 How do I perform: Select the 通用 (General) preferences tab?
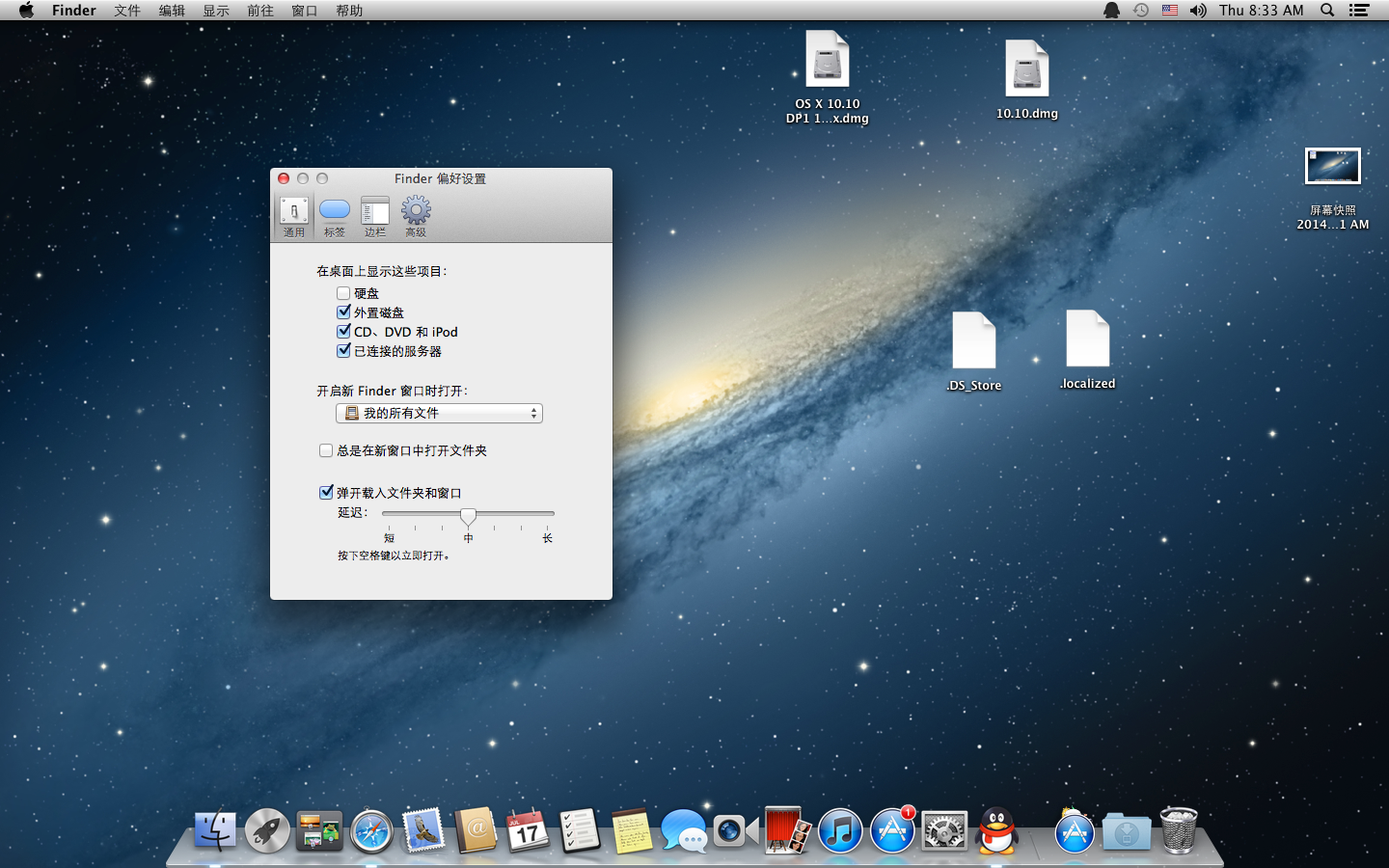(294, 217)
